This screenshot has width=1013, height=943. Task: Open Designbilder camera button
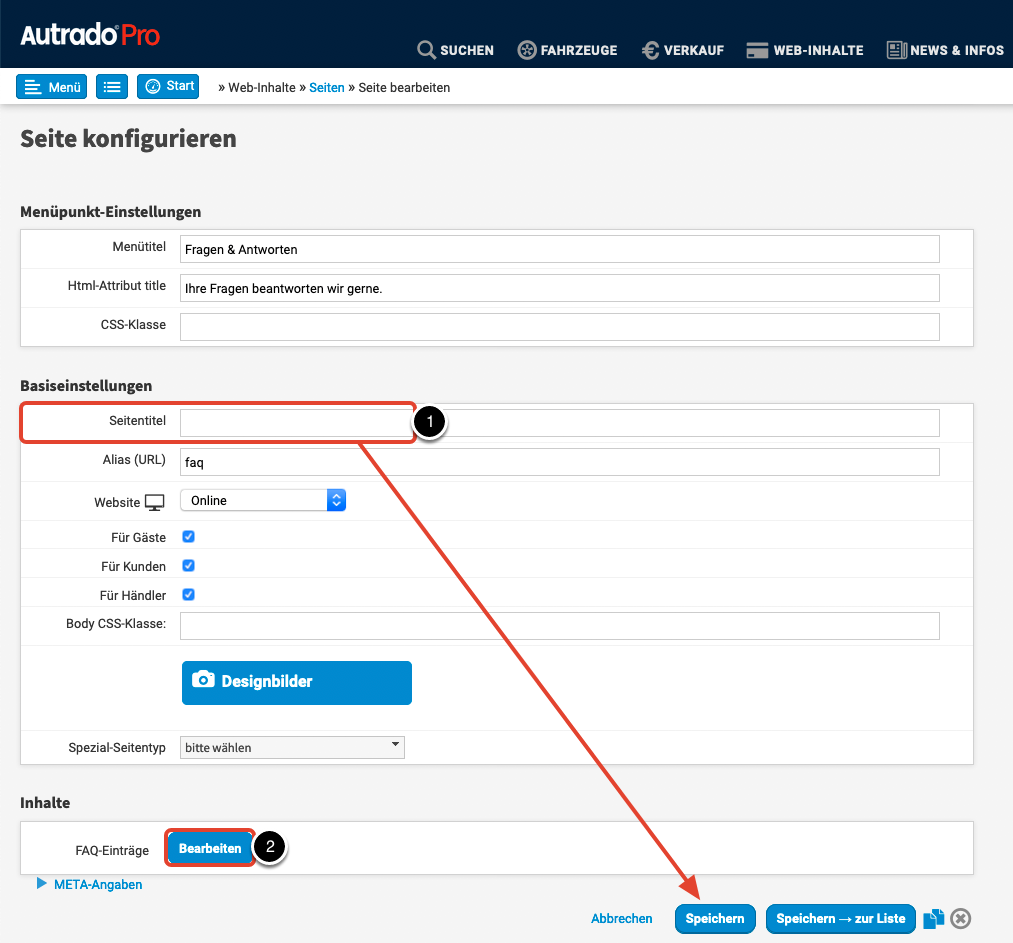(x=296, y=682)
